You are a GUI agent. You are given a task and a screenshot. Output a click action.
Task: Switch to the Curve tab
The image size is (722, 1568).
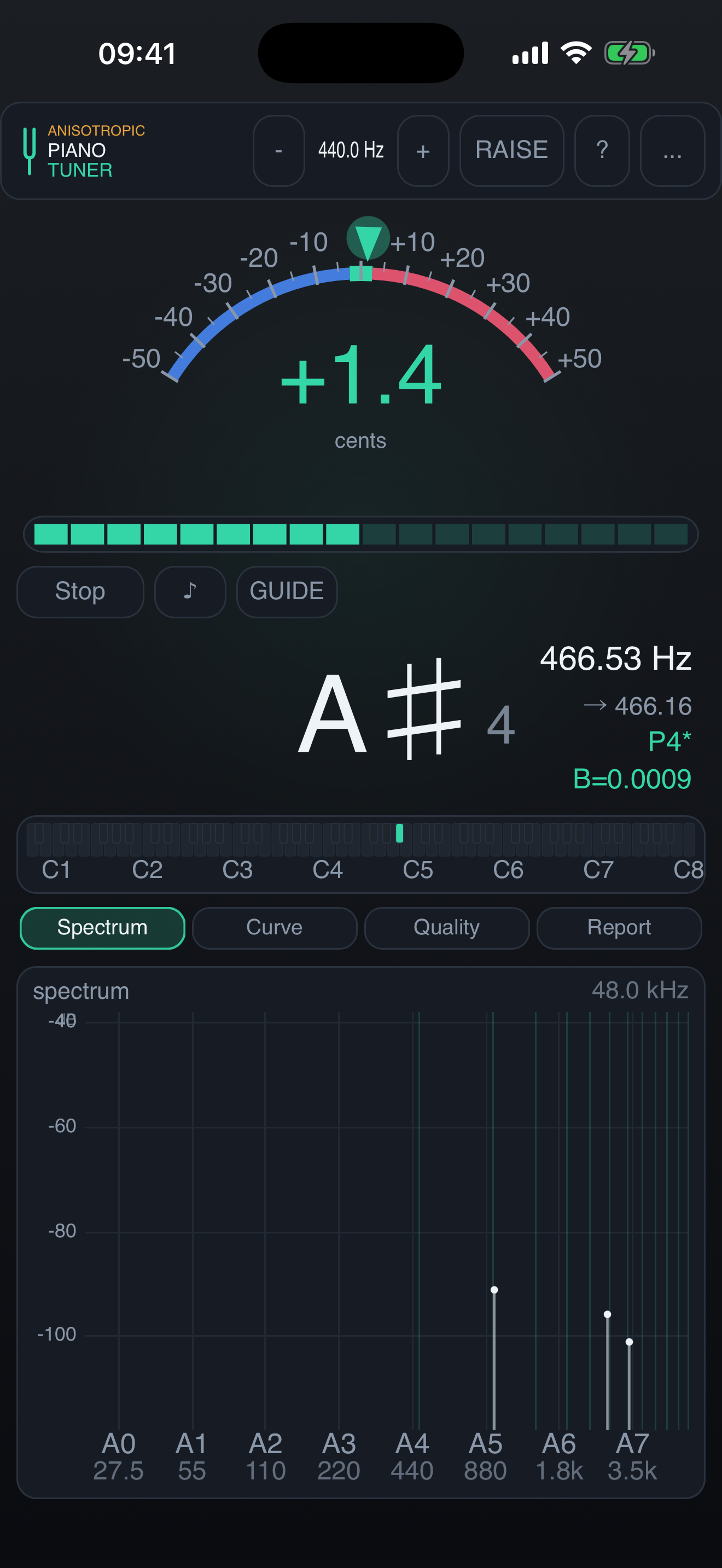(275, 928)
